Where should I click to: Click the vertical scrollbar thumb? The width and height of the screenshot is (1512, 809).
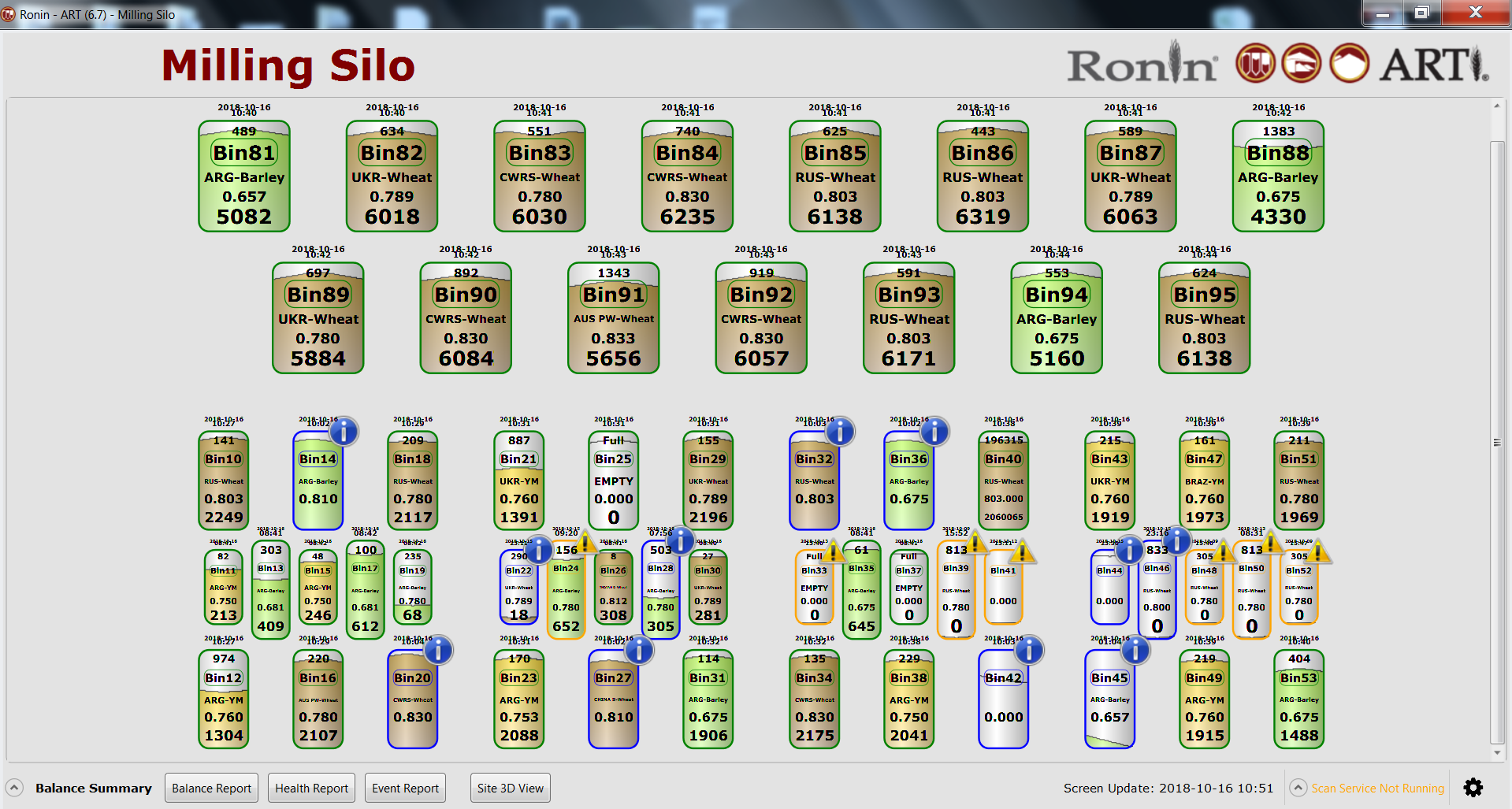pyautogui.click(x=1497, y=442)
